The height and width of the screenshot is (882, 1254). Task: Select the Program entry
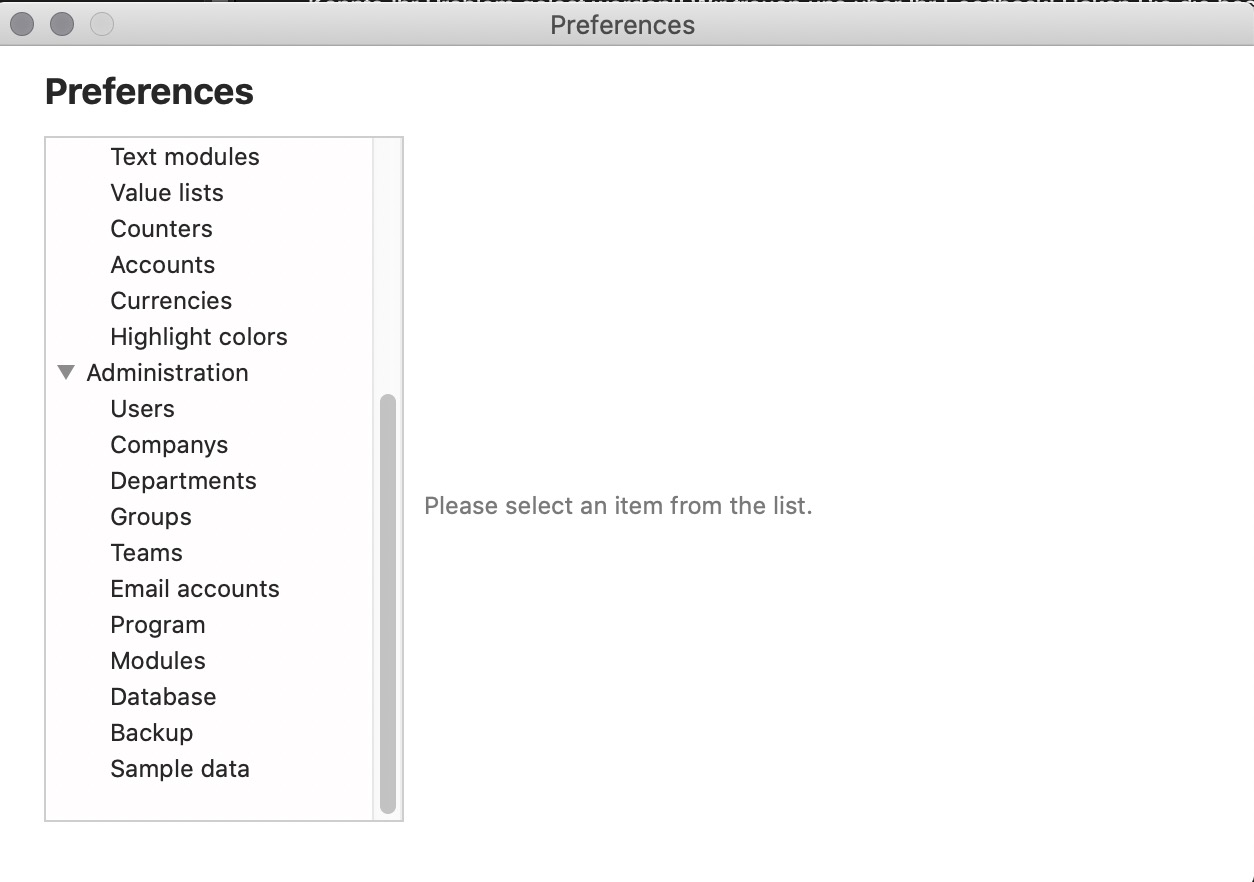coord(158,625)
